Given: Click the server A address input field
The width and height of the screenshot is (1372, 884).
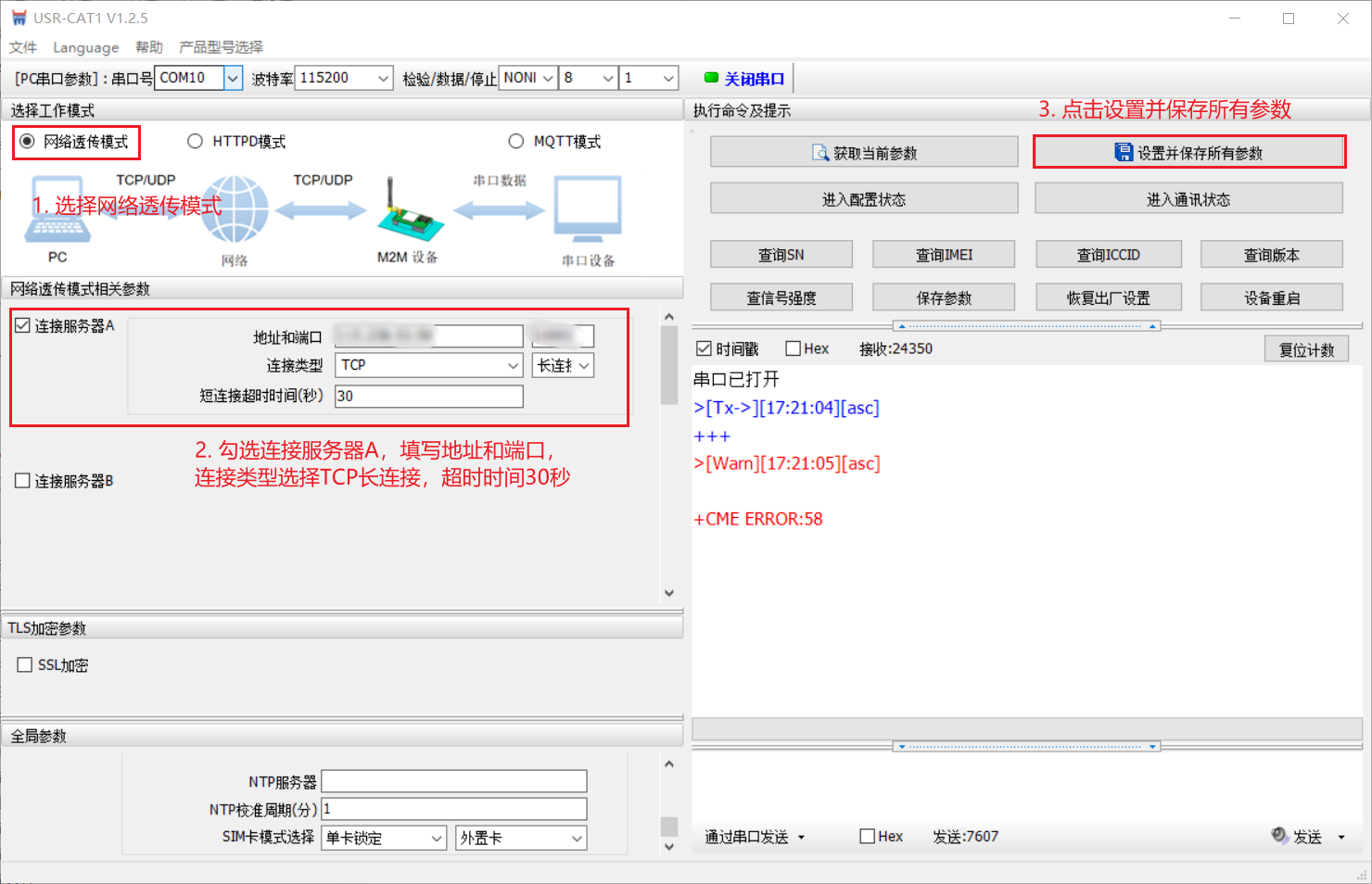Looking at the screenshot, I should tap(429, 335).
